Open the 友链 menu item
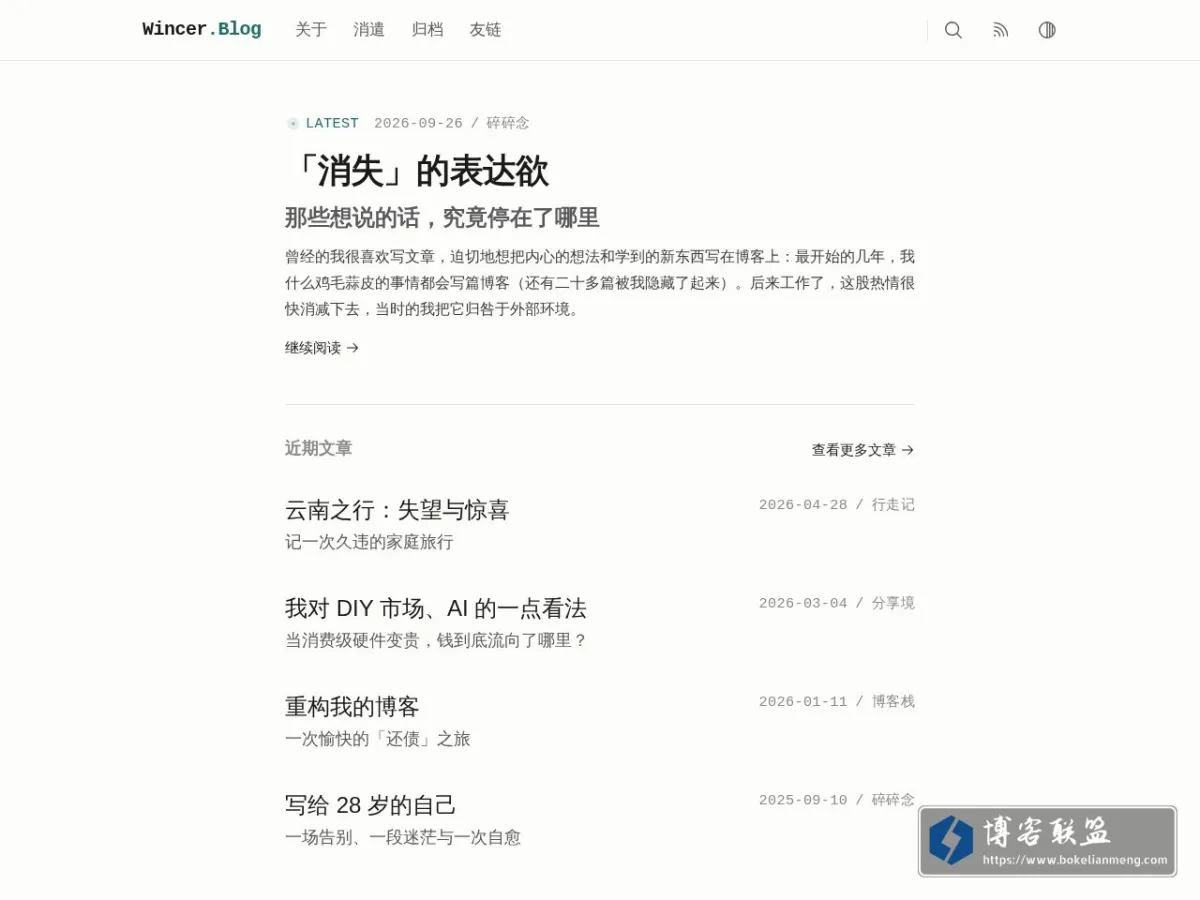The image size is (1200, 900). [485, 30]
